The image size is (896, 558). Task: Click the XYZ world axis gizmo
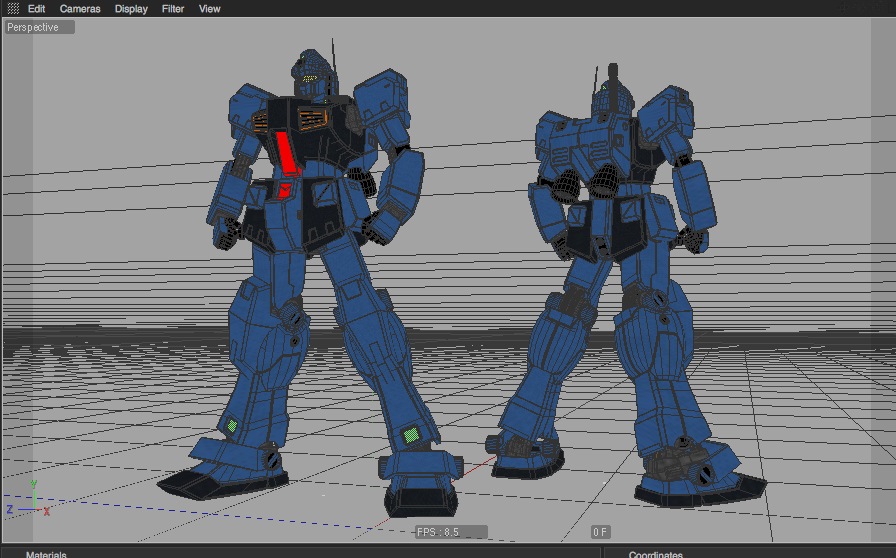coord(29,499)
